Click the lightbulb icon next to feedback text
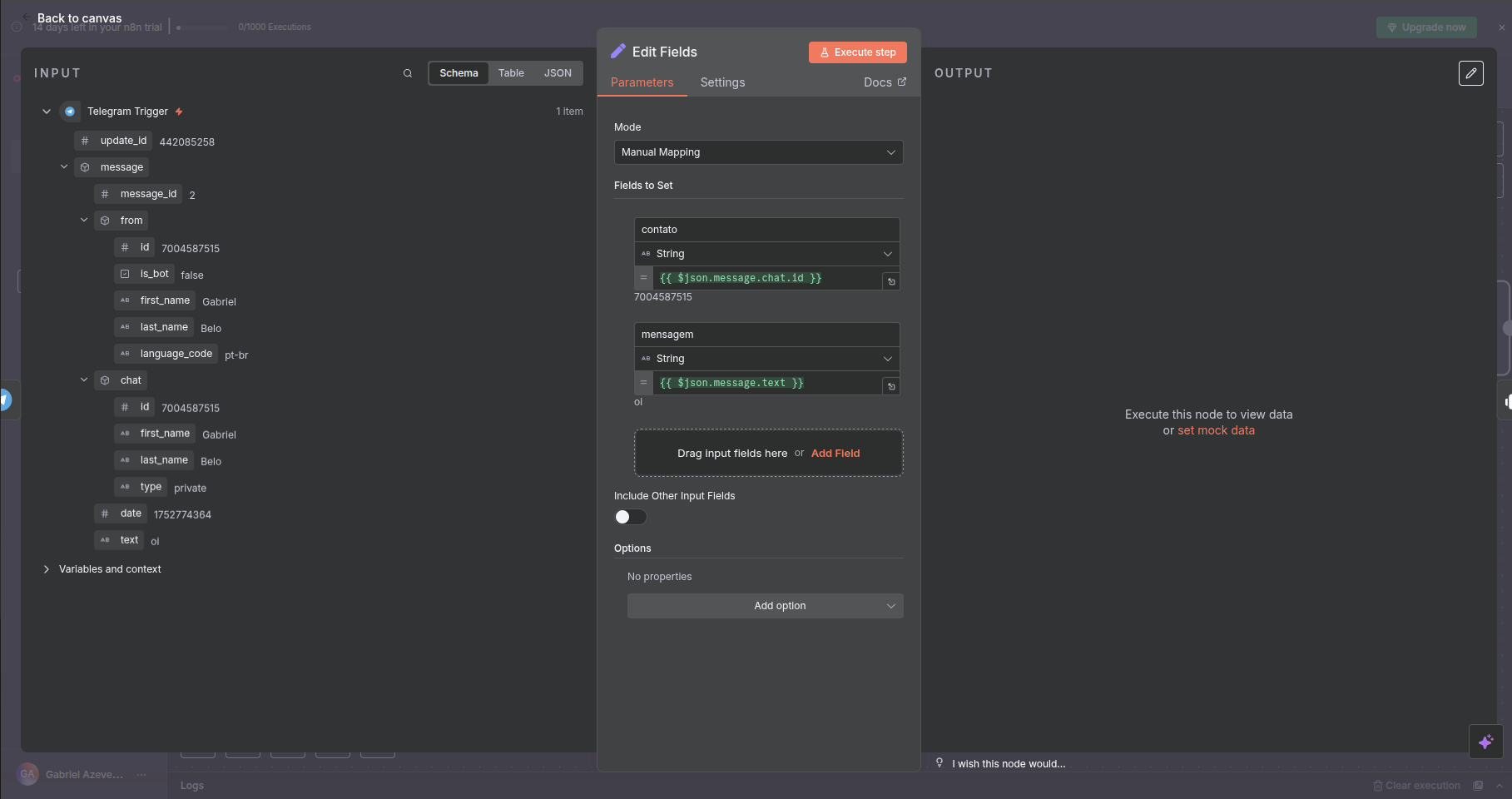 tap(939, 763)
